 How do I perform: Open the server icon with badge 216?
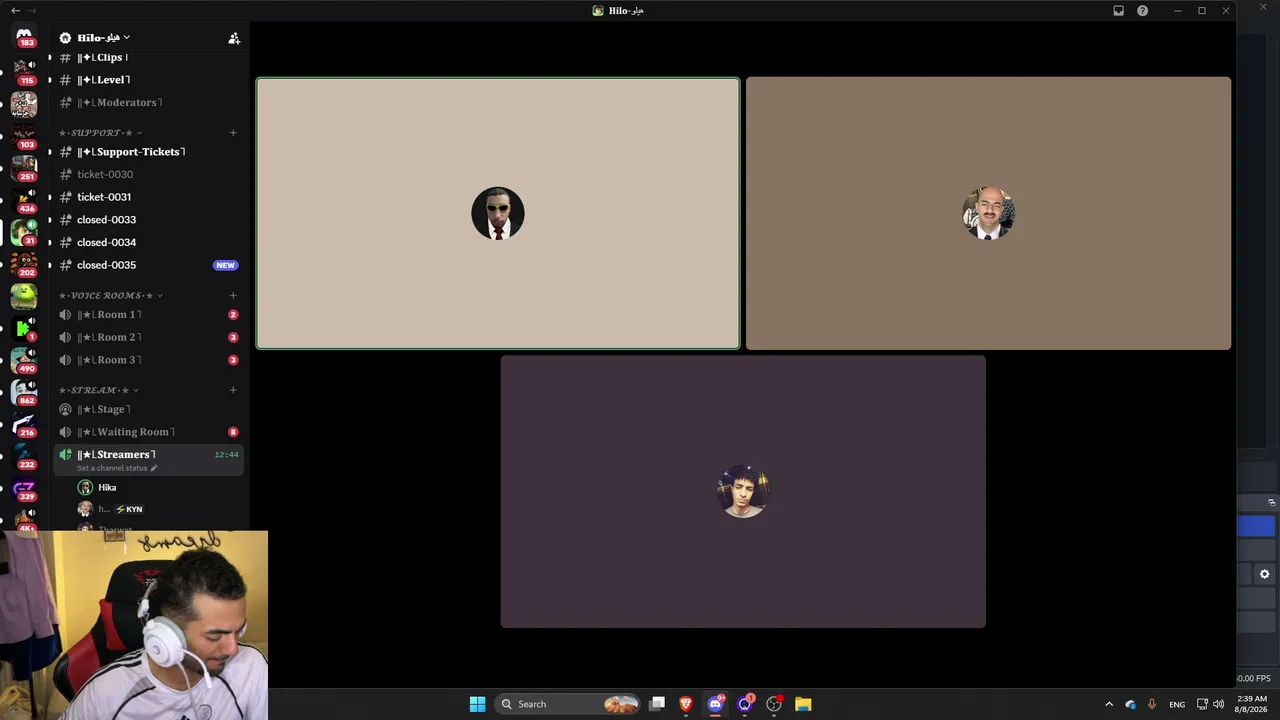24,423
